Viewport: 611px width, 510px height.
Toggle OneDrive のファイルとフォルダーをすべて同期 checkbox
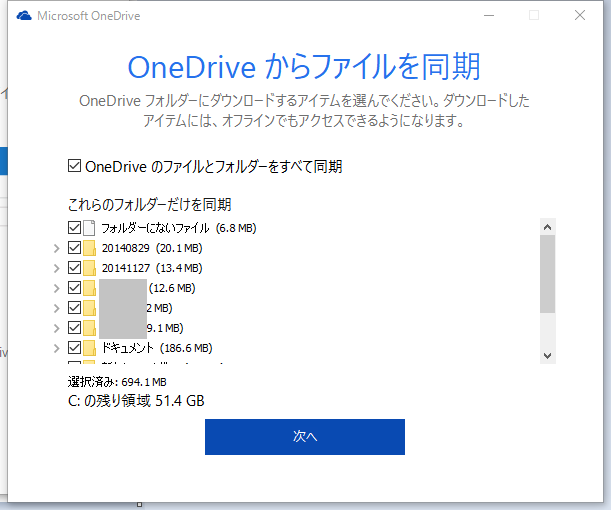click(74, 166)
